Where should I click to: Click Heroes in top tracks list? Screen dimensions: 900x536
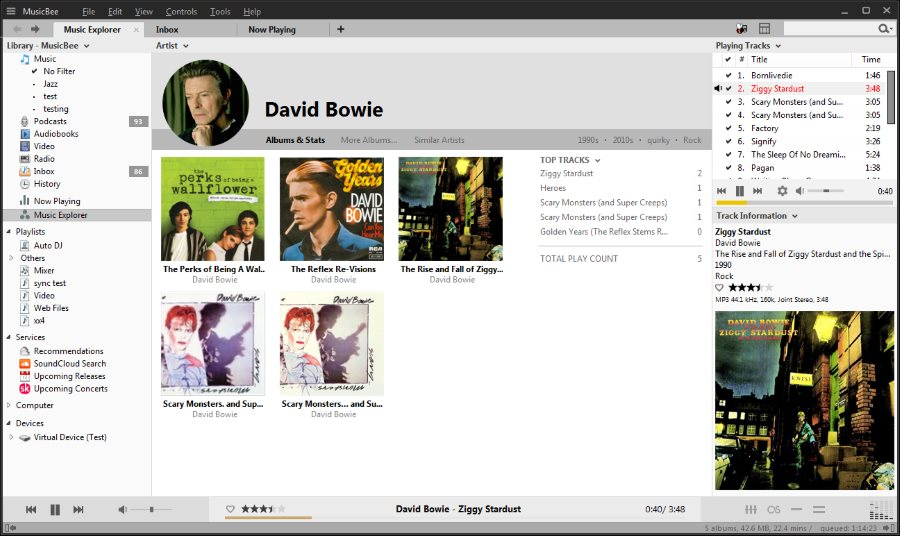553,188
